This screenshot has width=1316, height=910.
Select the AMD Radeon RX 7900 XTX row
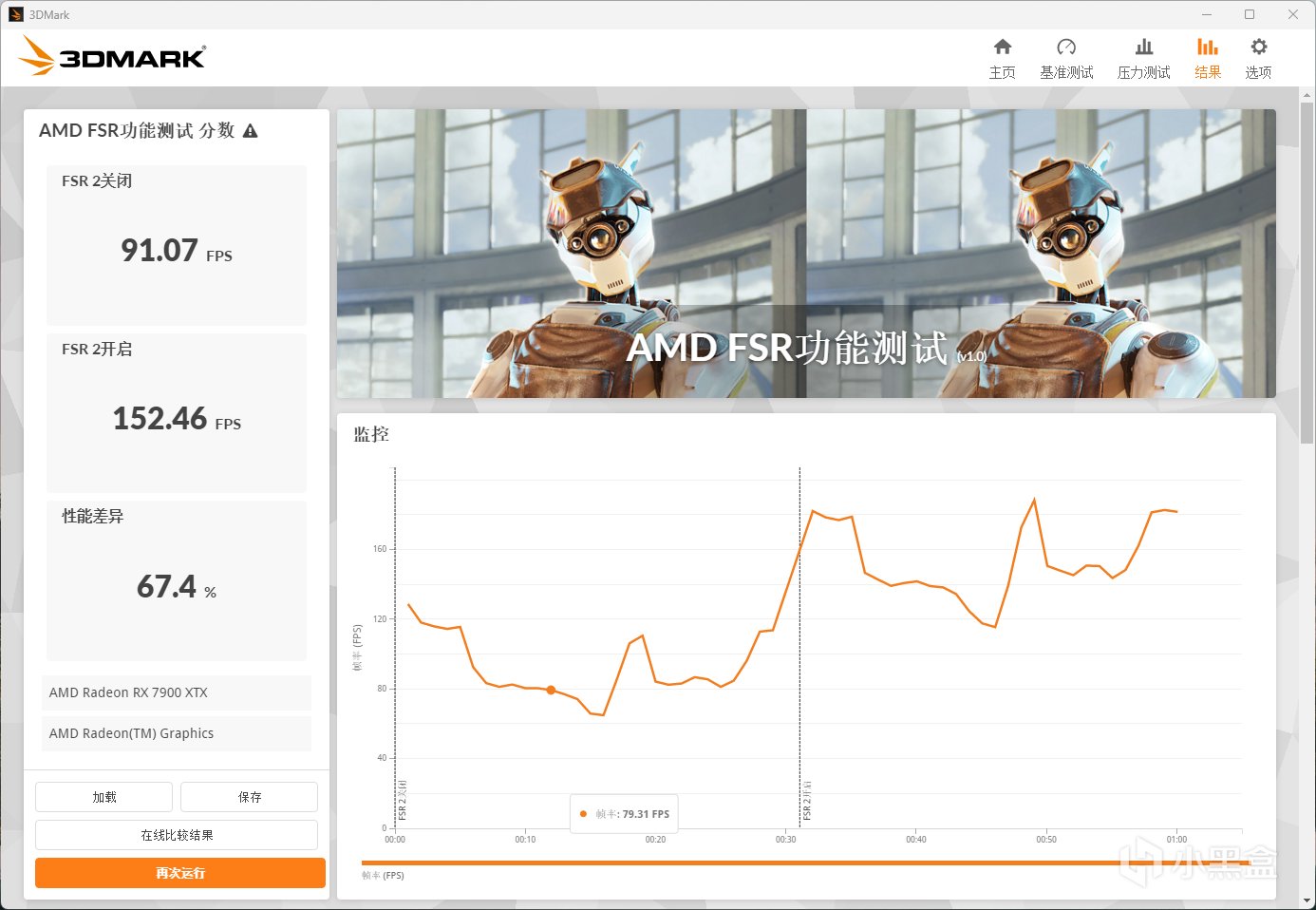pyautogui.click(x=177, y=692)
